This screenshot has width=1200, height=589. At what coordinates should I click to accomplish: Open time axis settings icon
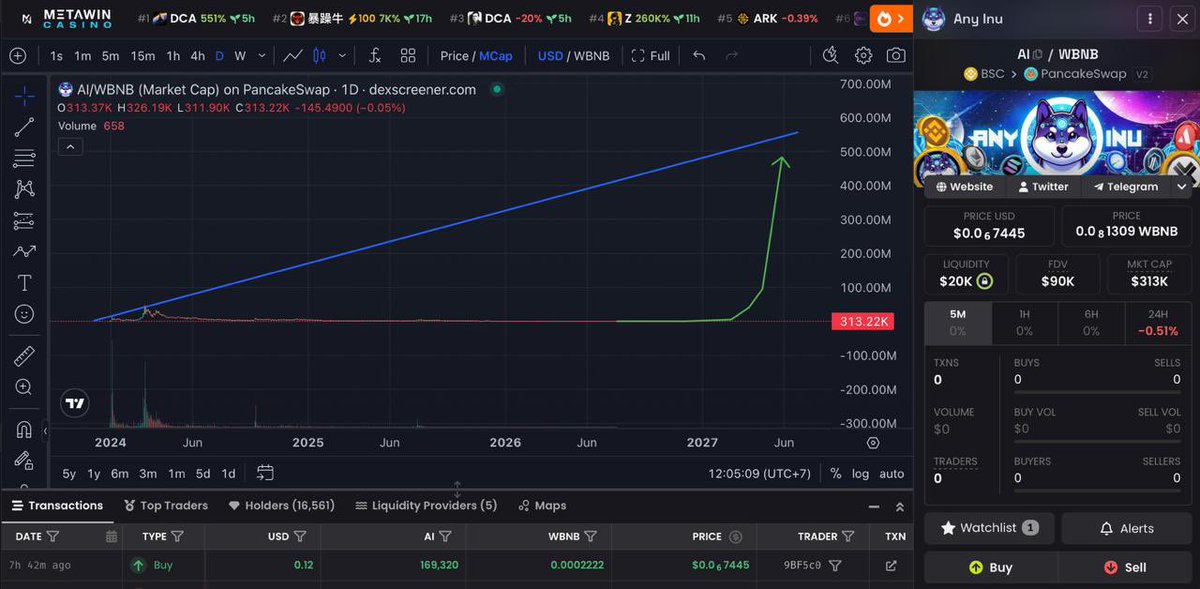(873, 442)
